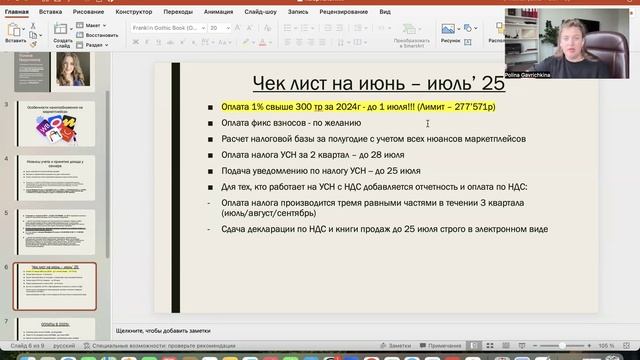Click the increase indent icon
Viewport: 640px width, 360px height.
coord(340,28)
